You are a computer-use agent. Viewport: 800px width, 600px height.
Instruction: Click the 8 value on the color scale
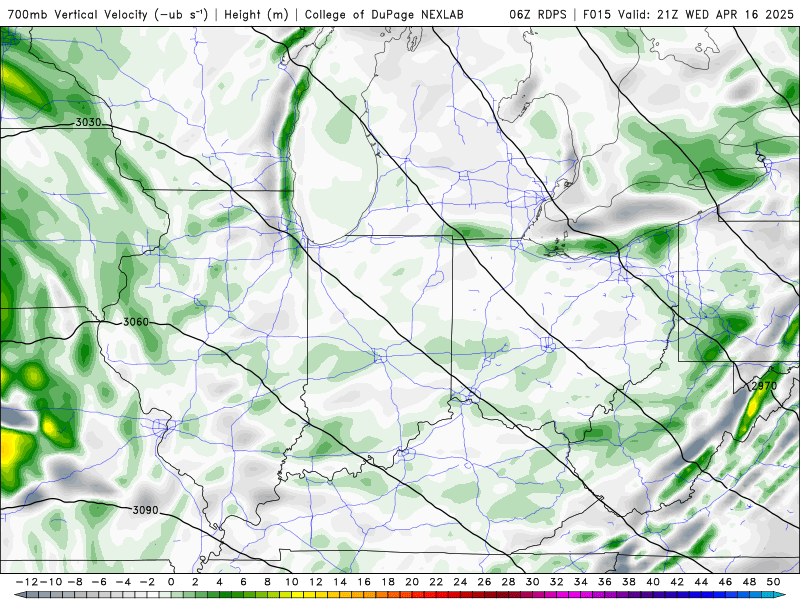click(267, 582)
